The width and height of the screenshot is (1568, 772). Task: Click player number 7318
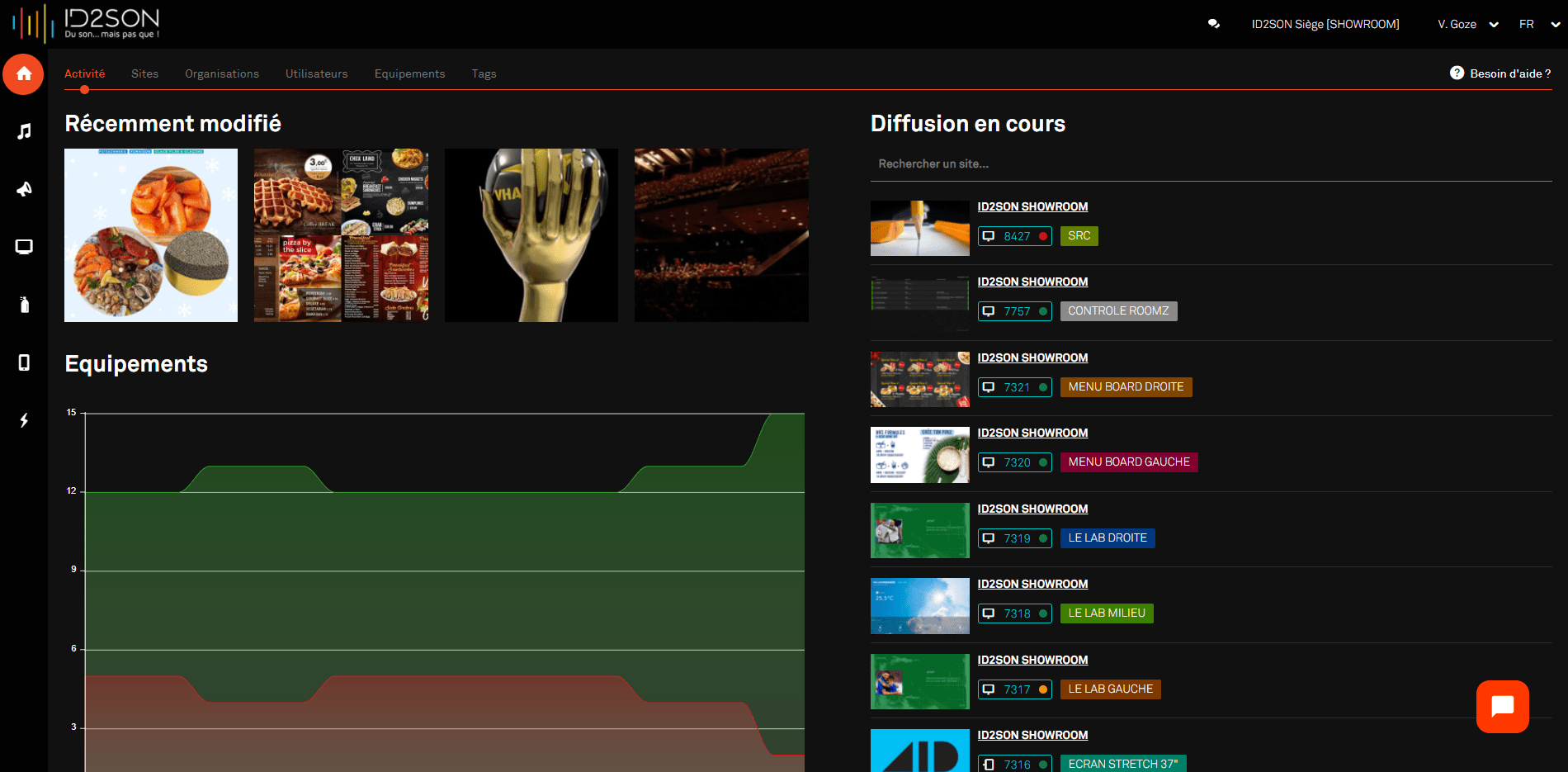pyautogui.click(x=1017, y=613)
